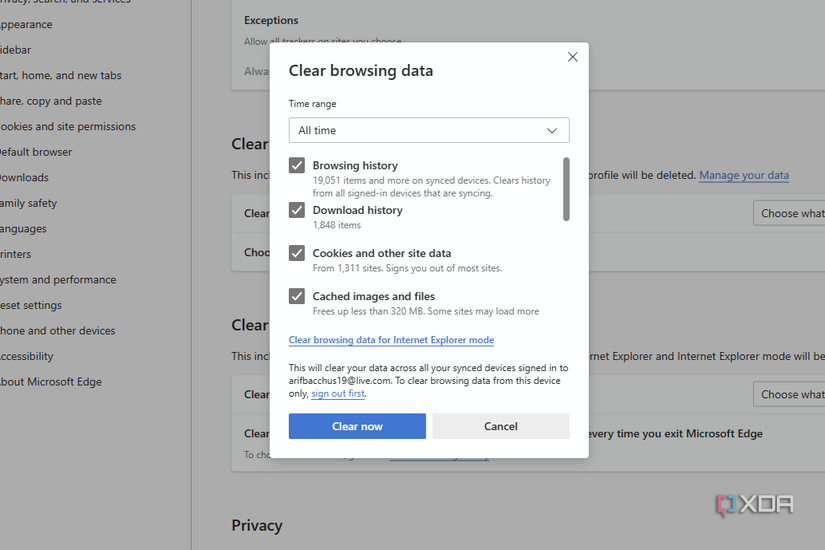The height and width of the screenshot is (550, 825).
Task: Go to Start, home, and new tabs
Action: click(x=61, y=76)
